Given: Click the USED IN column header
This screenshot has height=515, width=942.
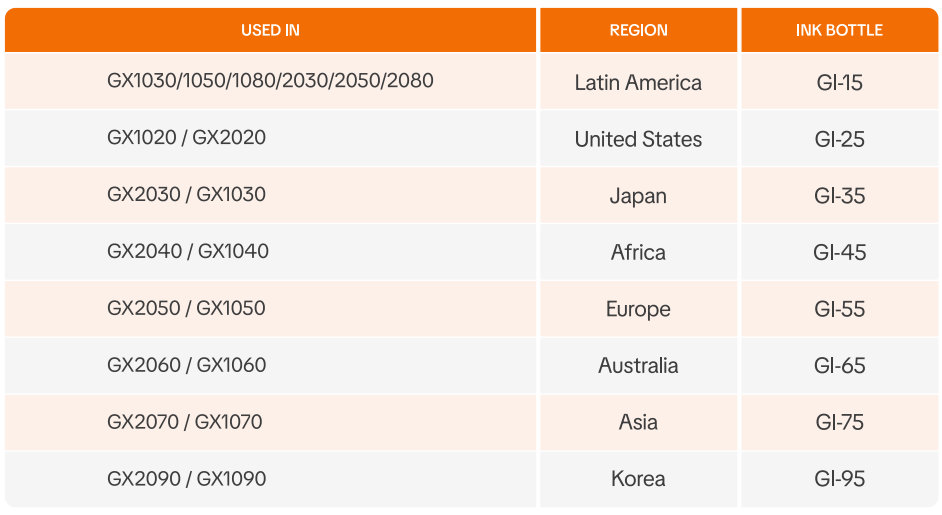Looking at the screenshot, I should point(270,30).
